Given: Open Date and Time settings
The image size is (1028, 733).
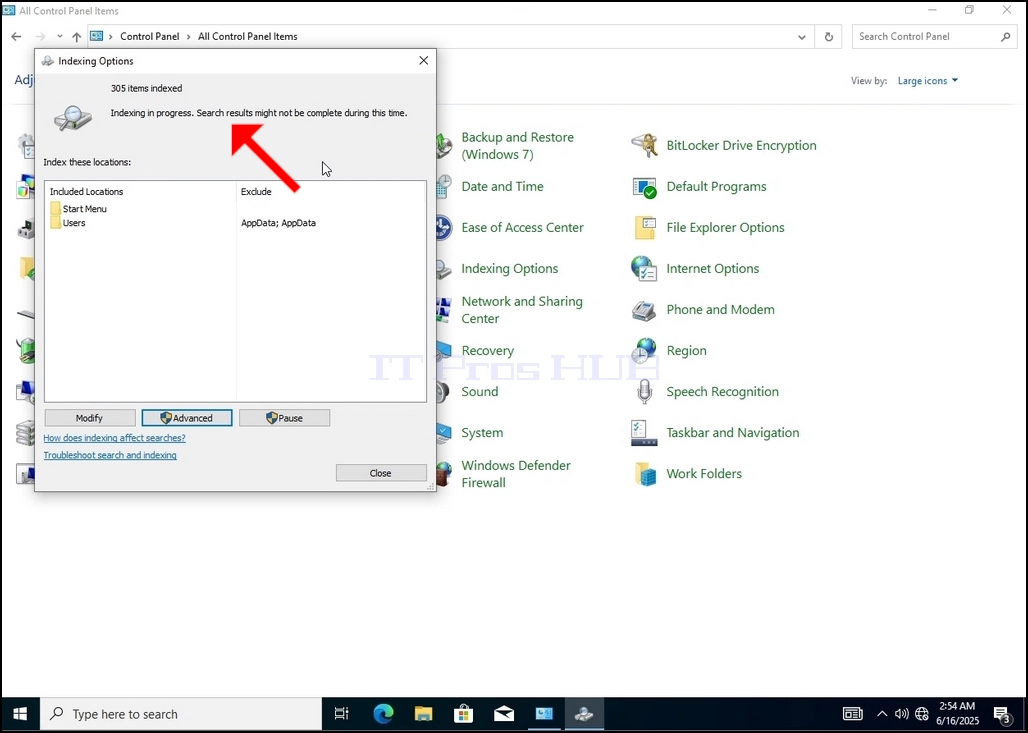Looking at the screenshot, I should pyautogui.click(x=502, y=186).
